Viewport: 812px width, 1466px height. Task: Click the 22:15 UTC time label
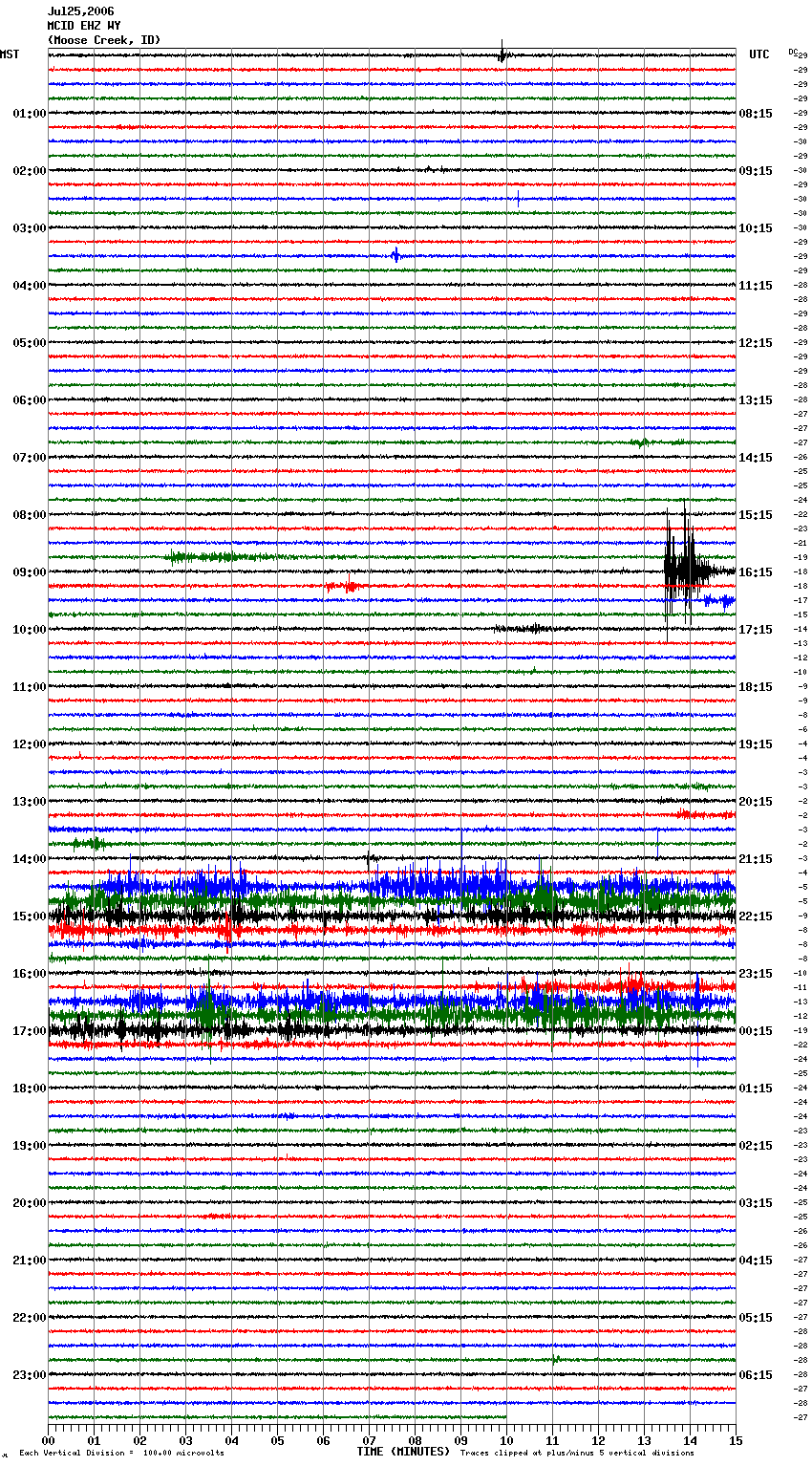click(x=756, y=916)
